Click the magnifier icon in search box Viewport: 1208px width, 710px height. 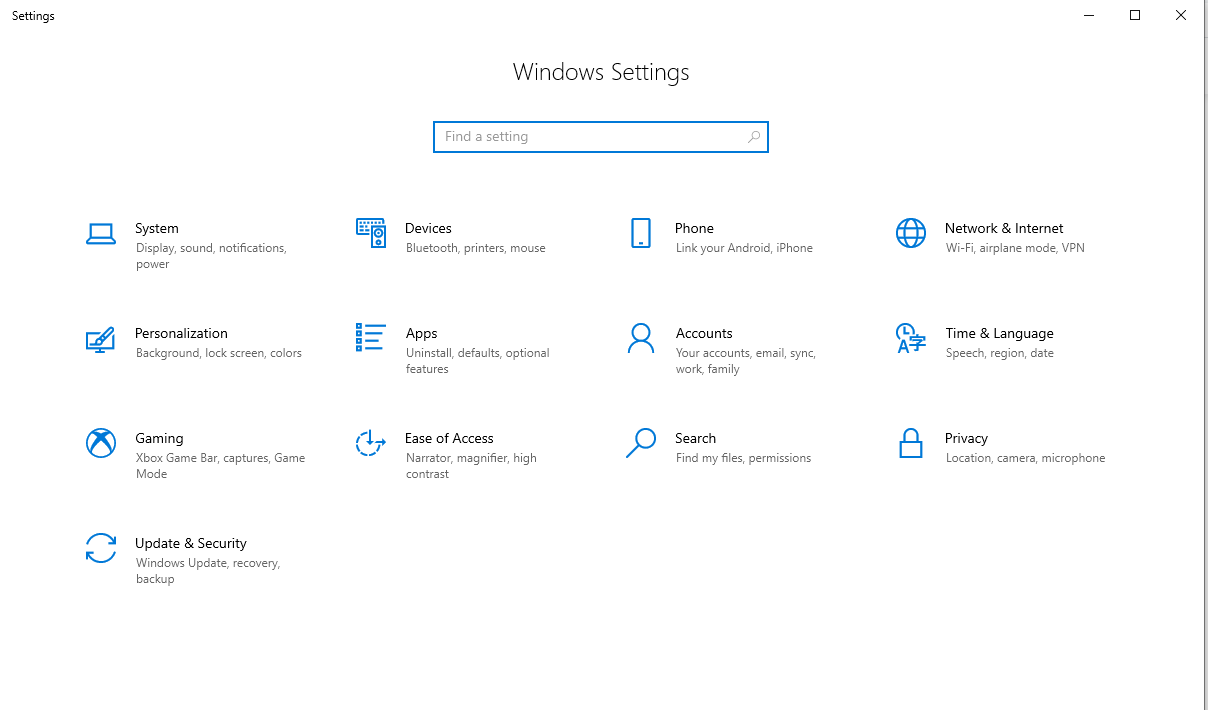tap(754, 137)
